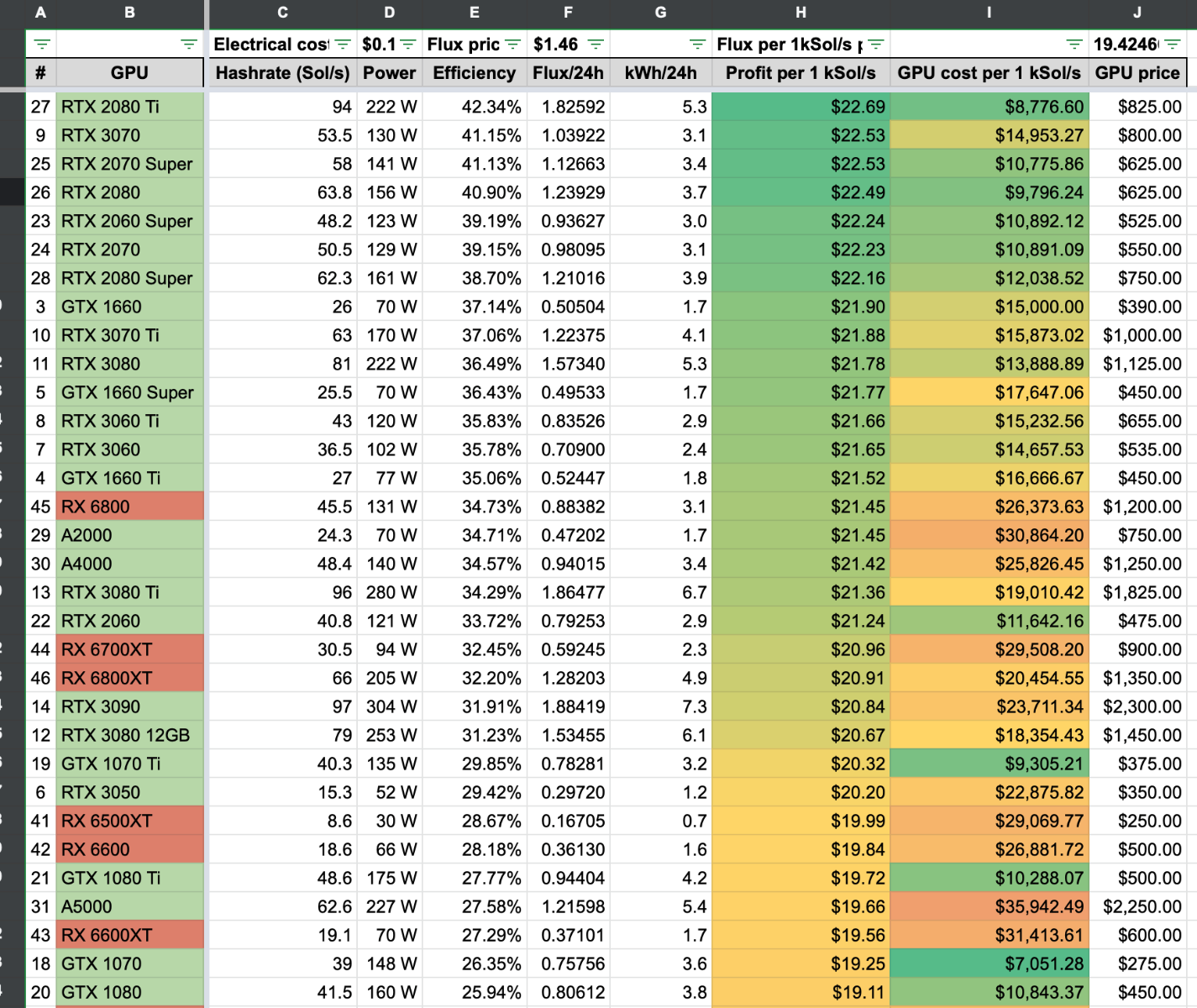
Task: Click the $8,776.60 cost cell
Action: pos(990,107)
